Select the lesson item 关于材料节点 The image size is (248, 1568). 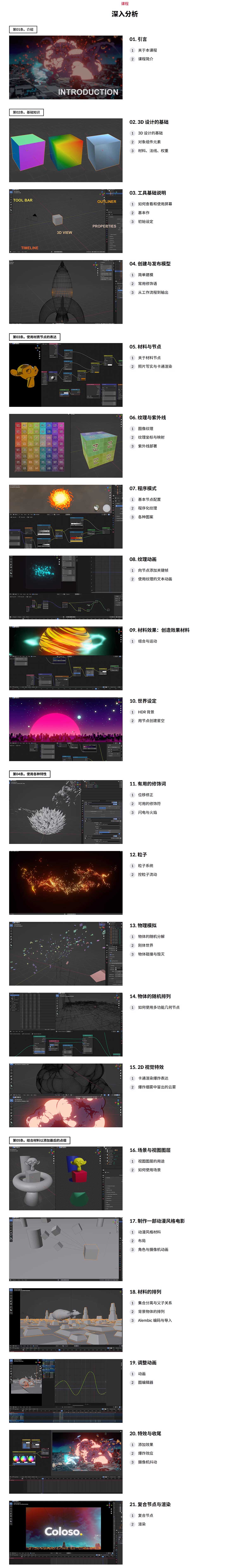tap(149, 358)
